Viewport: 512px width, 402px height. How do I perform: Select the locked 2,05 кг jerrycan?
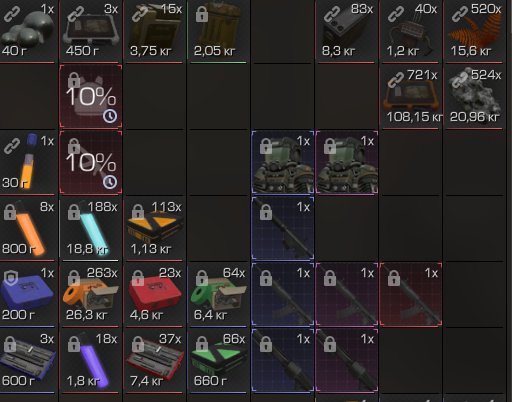pos(218,31)
